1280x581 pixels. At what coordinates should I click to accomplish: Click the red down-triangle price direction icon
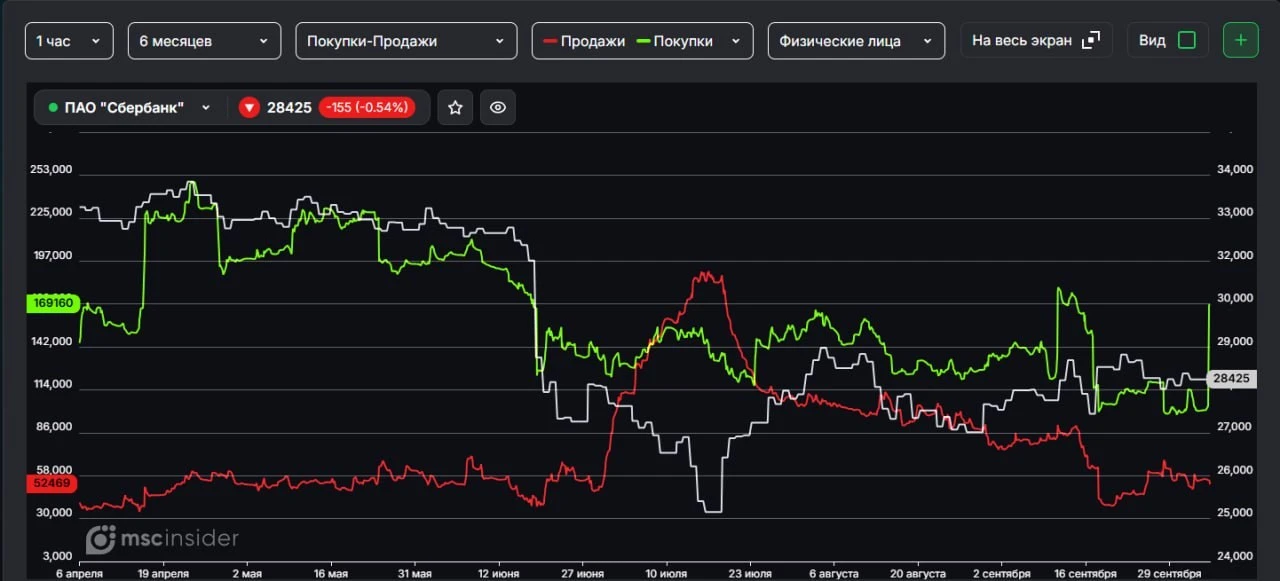coord(249,108)
